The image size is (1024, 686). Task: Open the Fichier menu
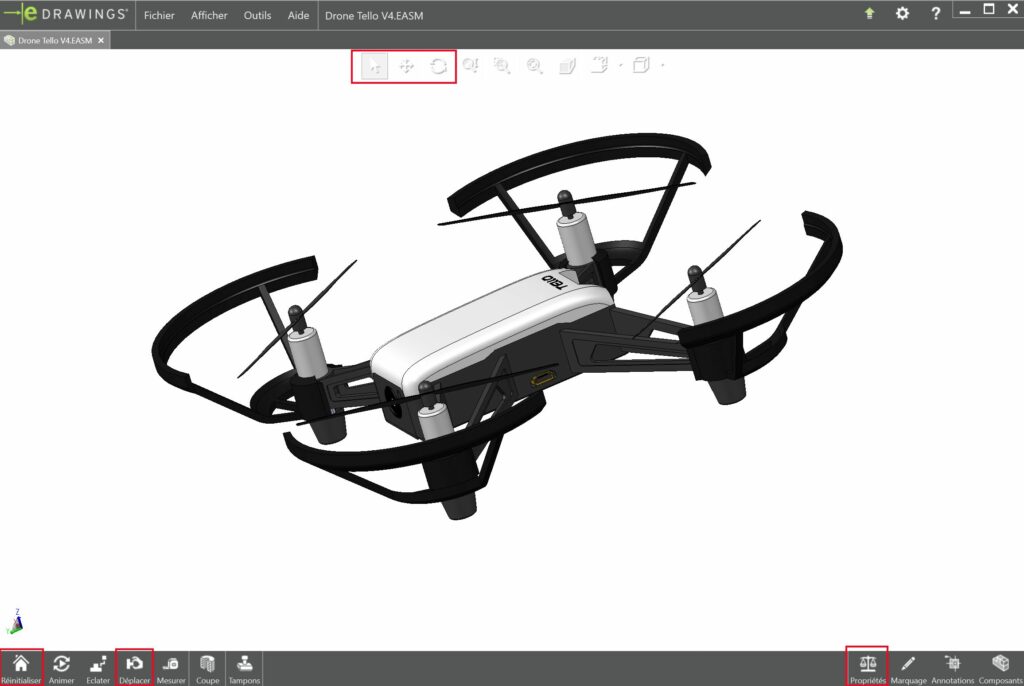tap(159, 15)
